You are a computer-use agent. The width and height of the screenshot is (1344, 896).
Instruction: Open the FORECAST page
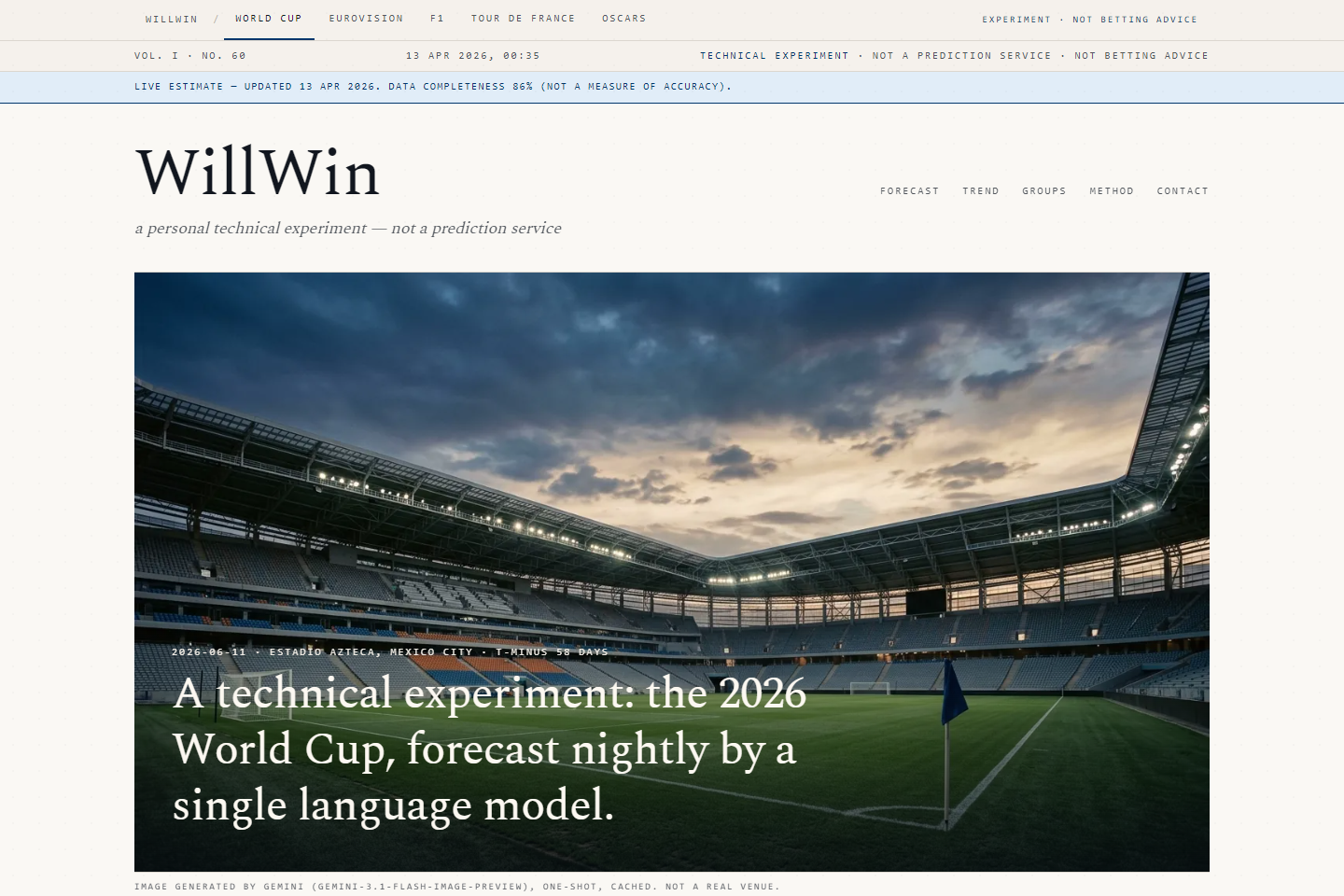909,191
